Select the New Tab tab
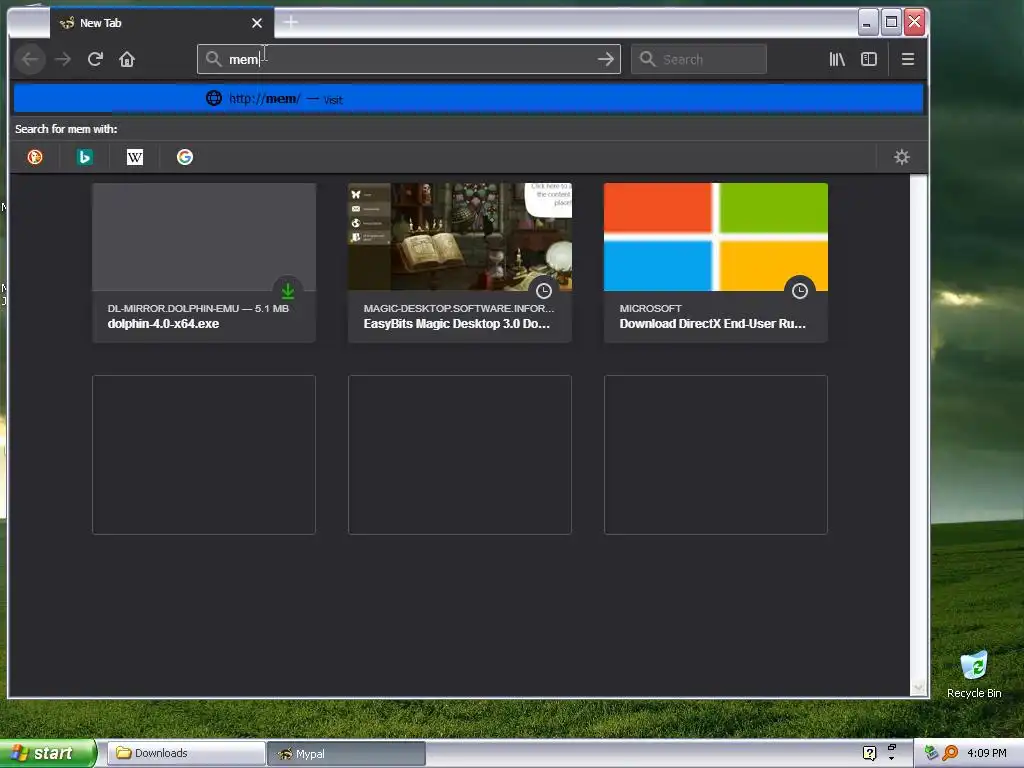 162,23
